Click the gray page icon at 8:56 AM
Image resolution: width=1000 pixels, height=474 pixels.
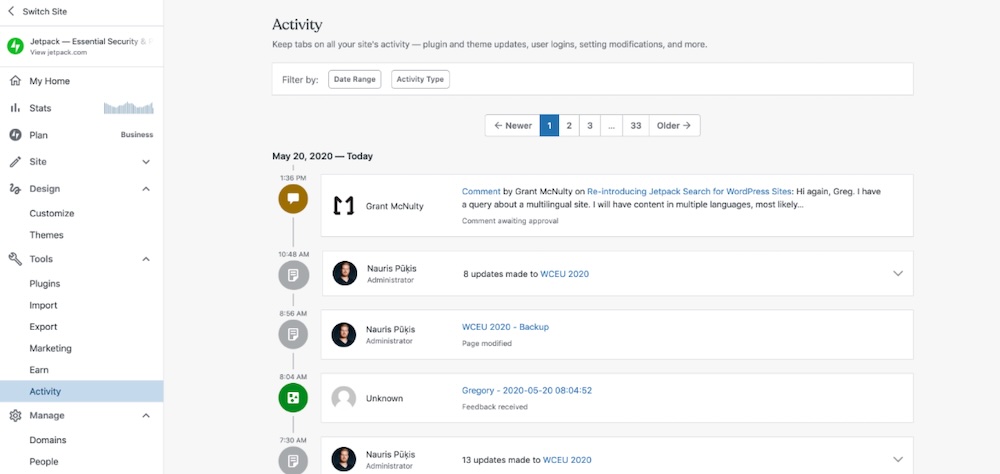tap(293, 334)
